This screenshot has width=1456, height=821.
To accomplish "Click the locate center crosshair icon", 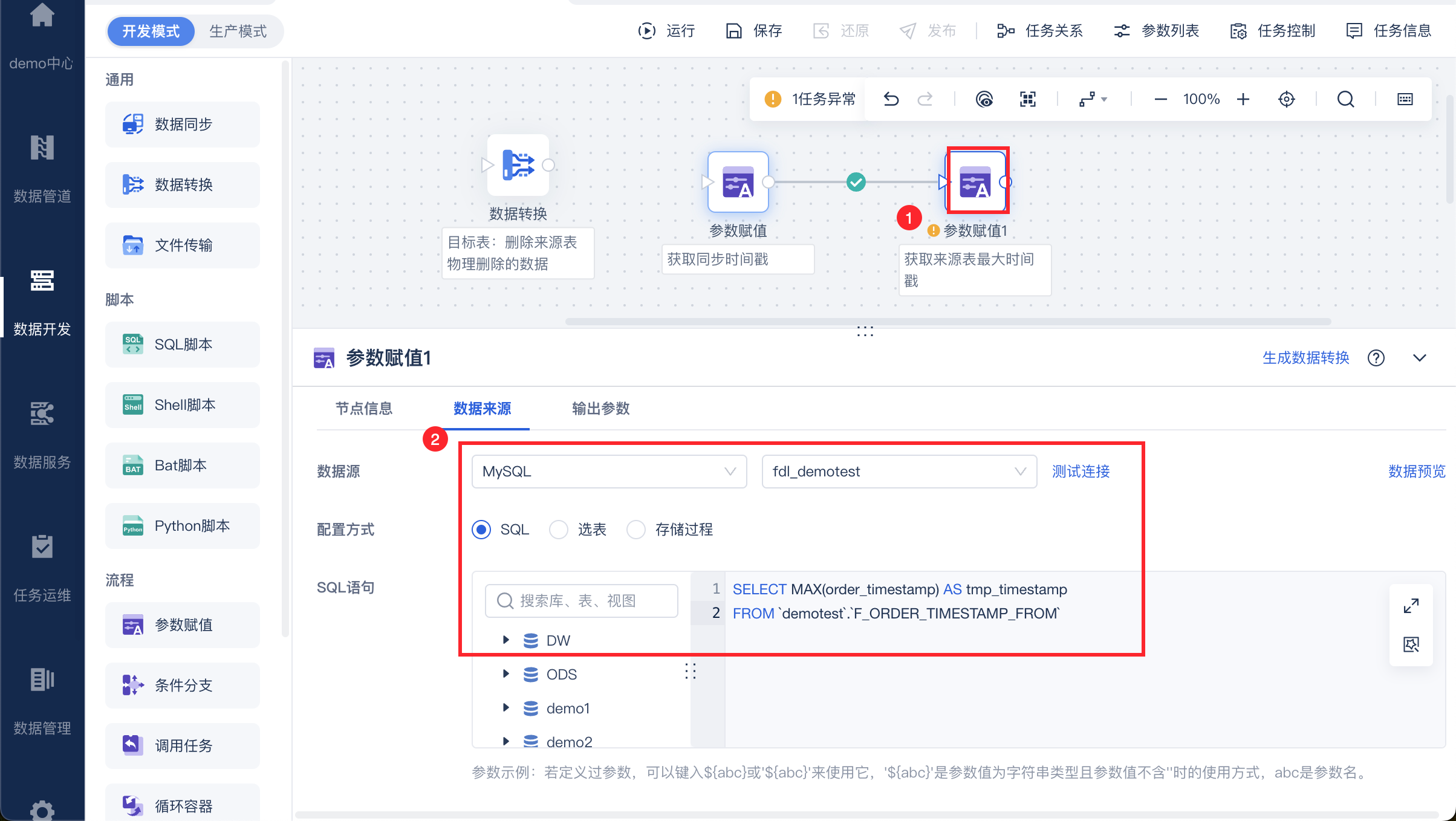I will (1286, 99).
